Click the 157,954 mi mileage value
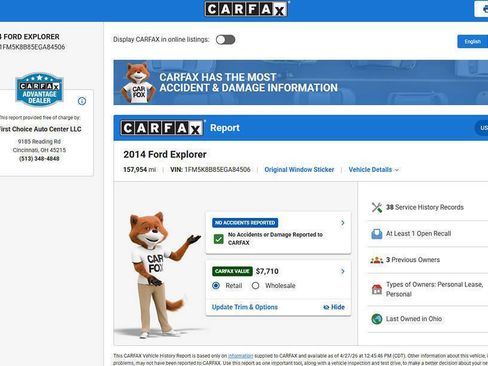Viewport: 488px width, 366px height. pos(139,170)
